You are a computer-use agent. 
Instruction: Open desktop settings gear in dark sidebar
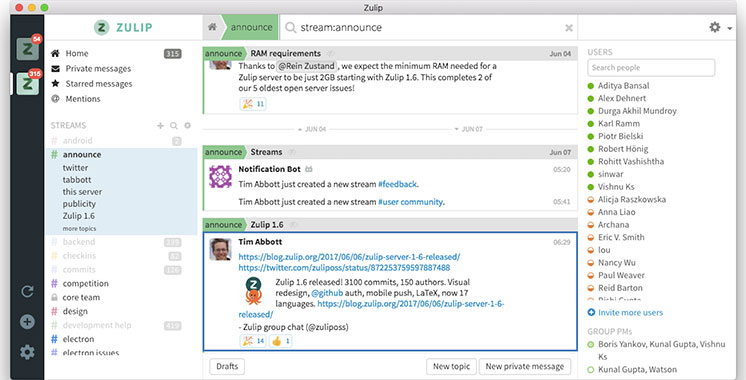(27, 352)
